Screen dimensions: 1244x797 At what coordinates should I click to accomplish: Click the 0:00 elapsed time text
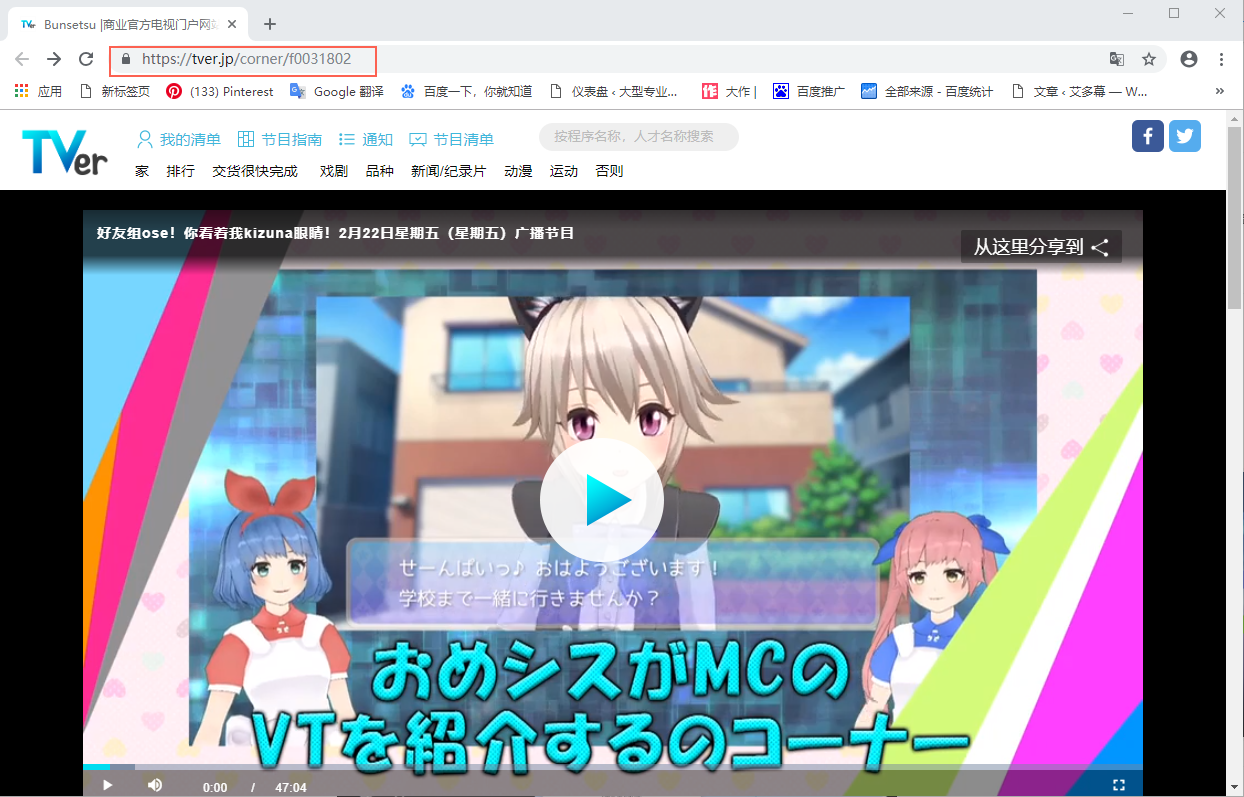tap(215, 787)
